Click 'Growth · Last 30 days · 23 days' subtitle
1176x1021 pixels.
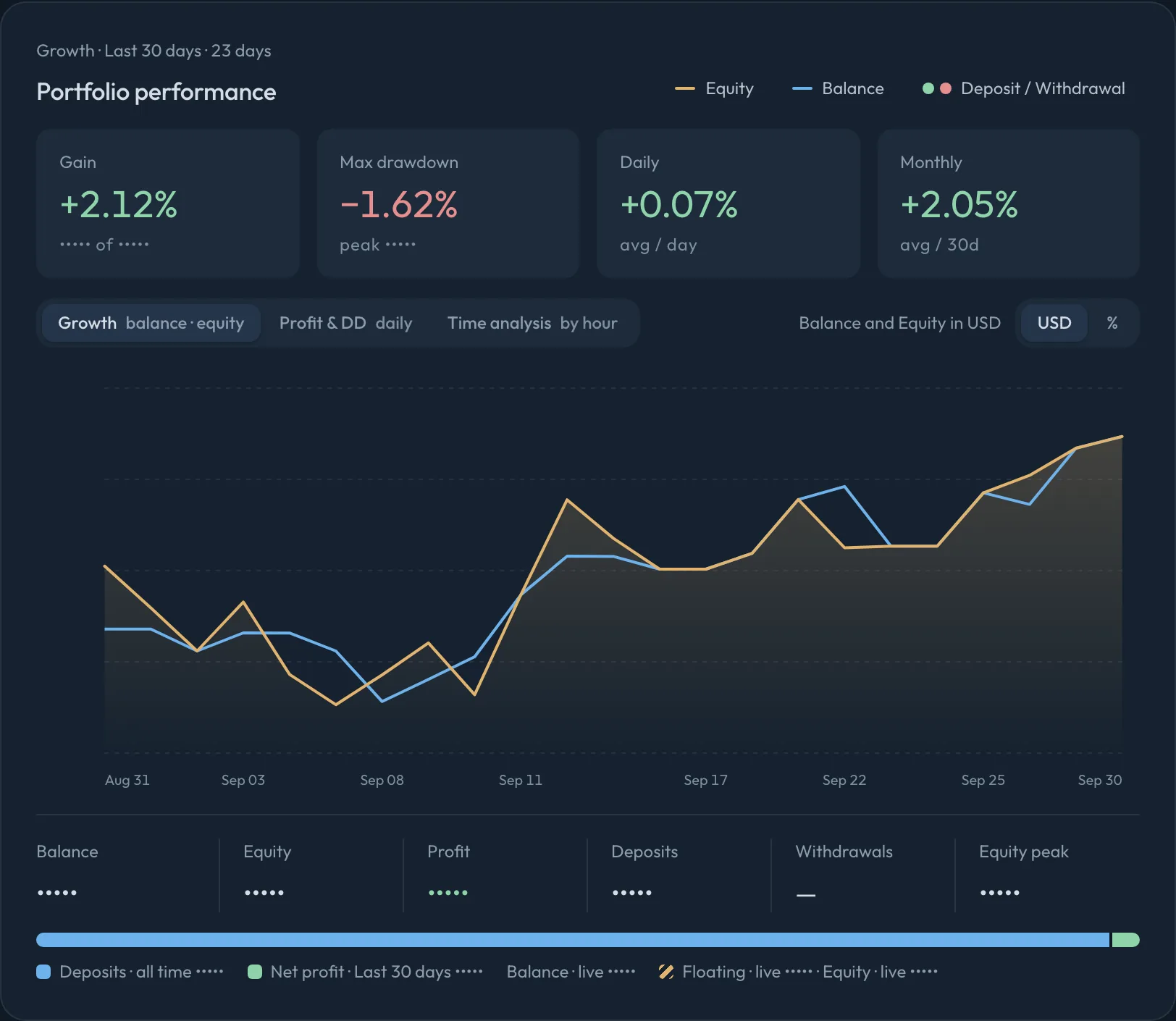[x=154, y=51]
